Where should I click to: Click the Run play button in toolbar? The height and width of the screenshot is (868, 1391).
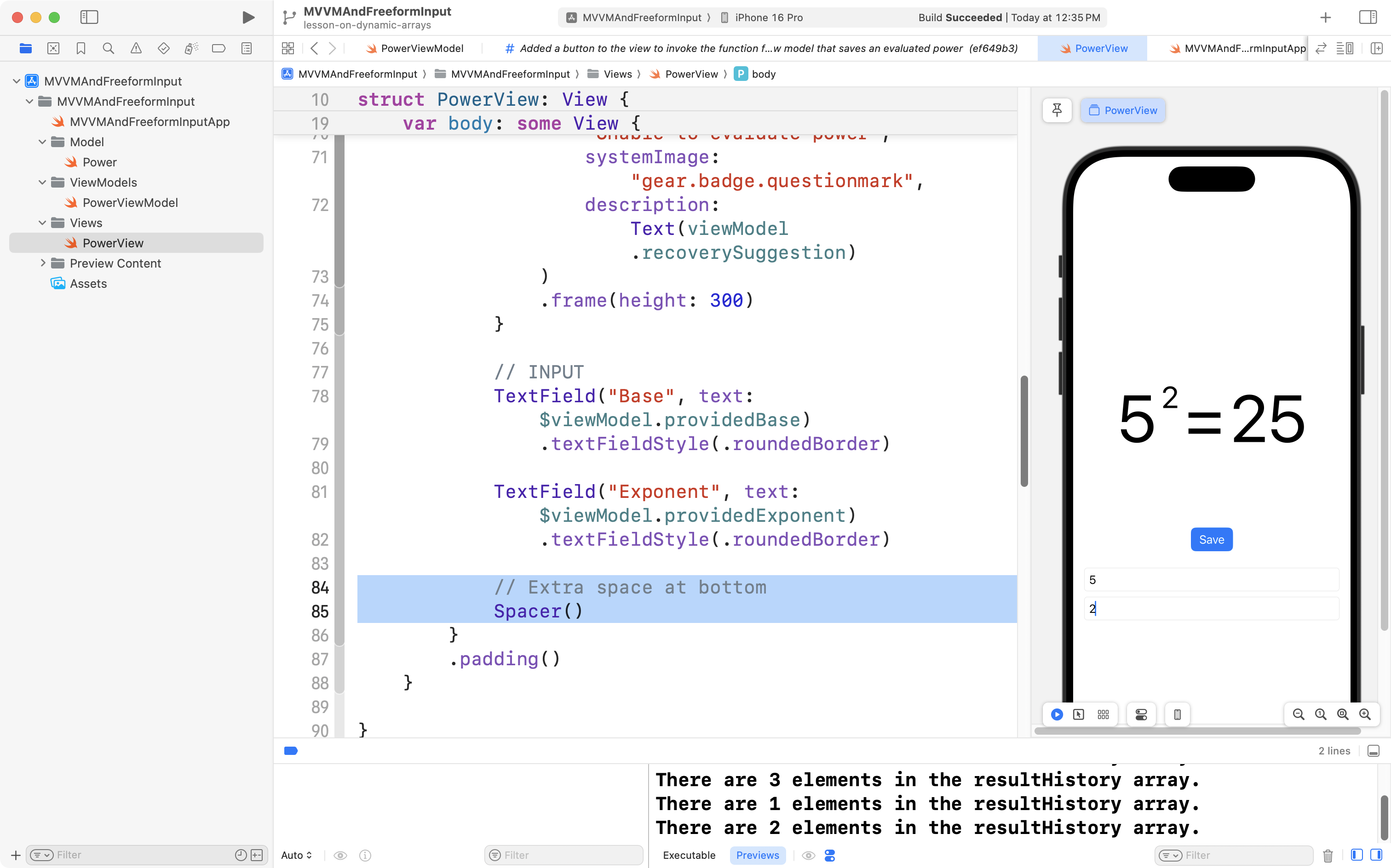click(248, 17)
